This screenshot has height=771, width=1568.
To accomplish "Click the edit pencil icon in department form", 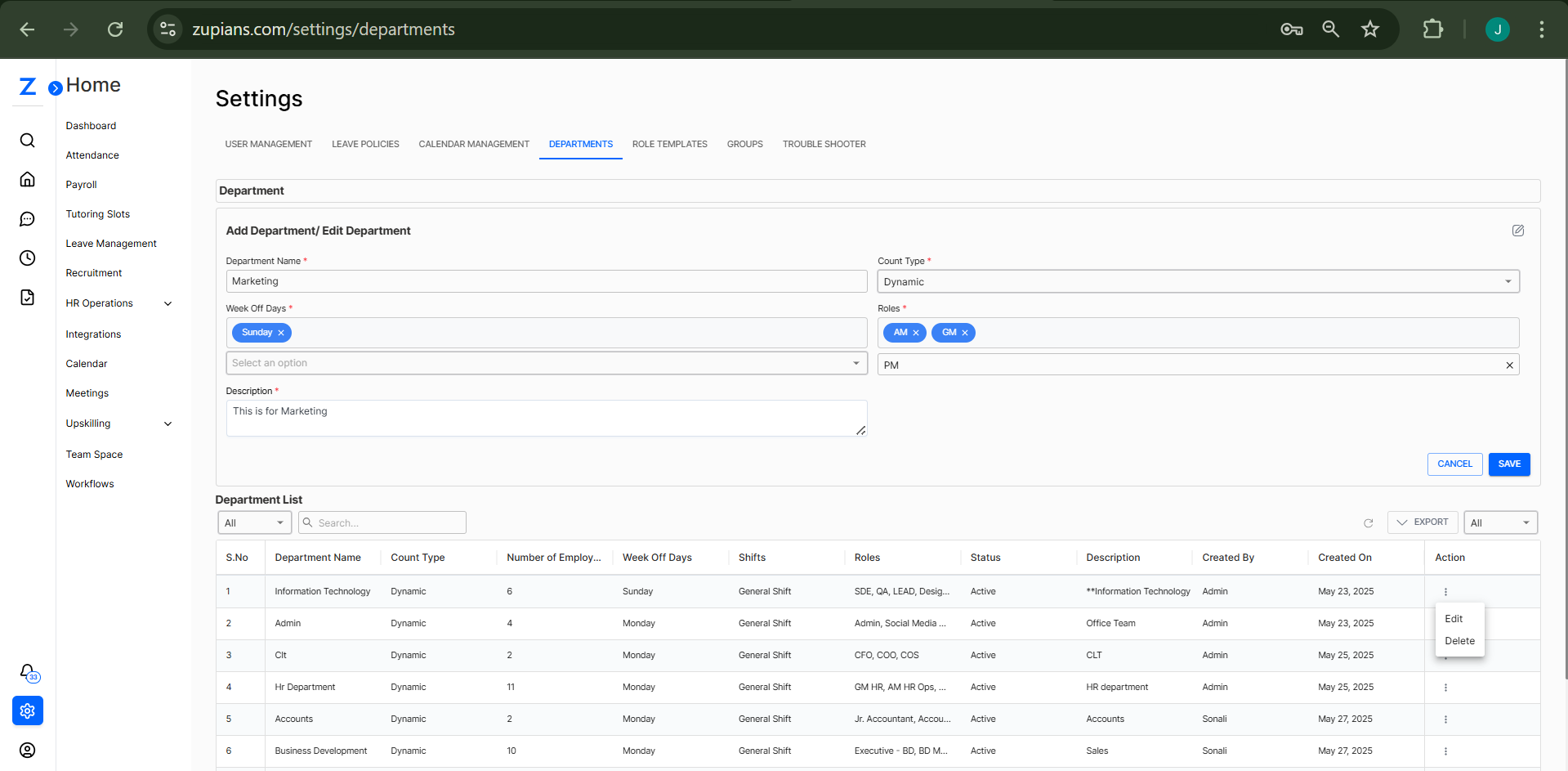I will coord(1517,231).
